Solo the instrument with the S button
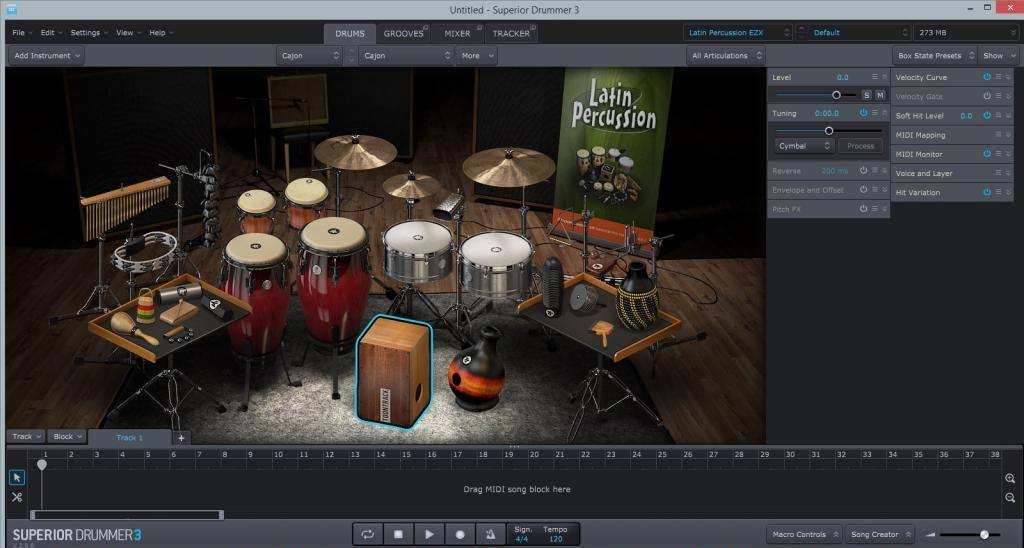Image resolution: width=1024 pixels, height=548 pixels. click(x=867, y=95)
